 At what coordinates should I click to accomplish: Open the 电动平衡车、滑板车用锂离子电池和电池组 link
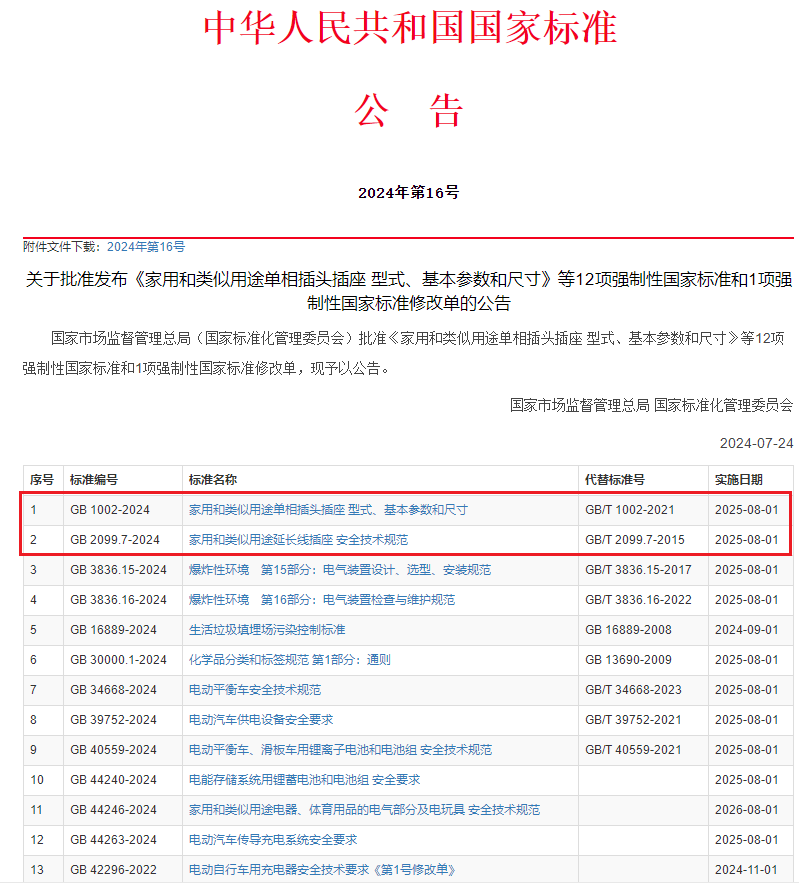pyautogui.click(x=340, y=750)
